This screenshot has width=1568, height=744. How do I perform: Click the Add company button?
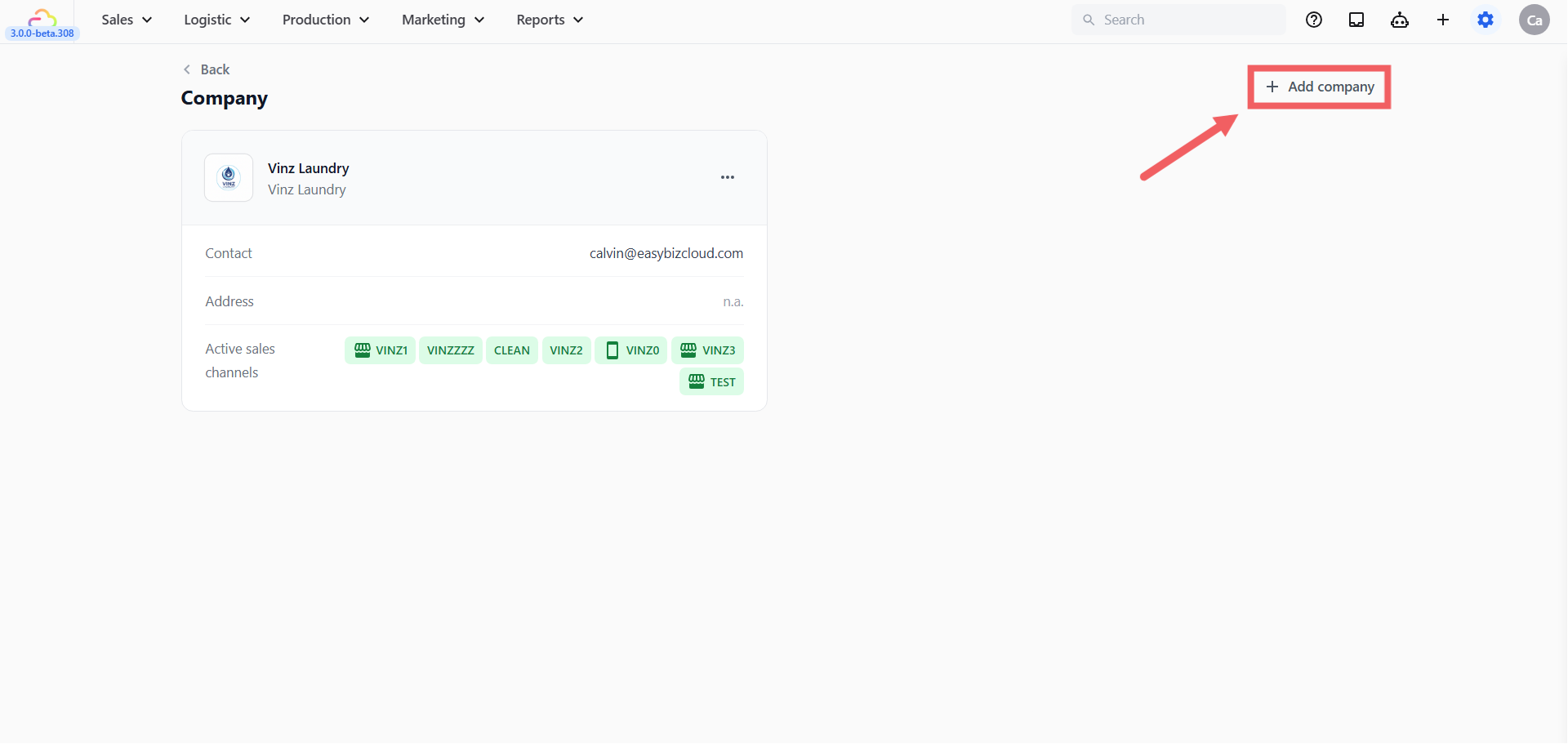tap(1320, 87)
